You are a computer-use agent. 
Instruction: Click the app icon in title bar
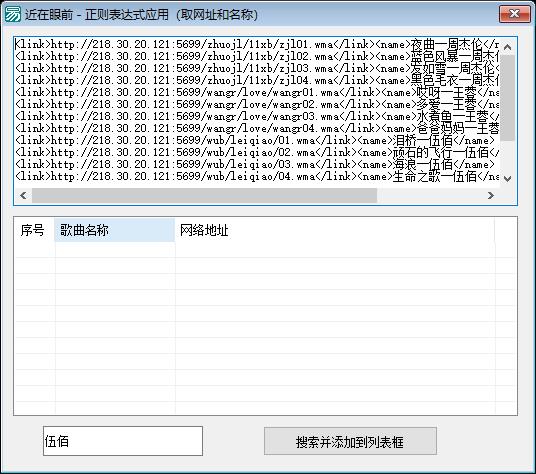pos(12,14)
